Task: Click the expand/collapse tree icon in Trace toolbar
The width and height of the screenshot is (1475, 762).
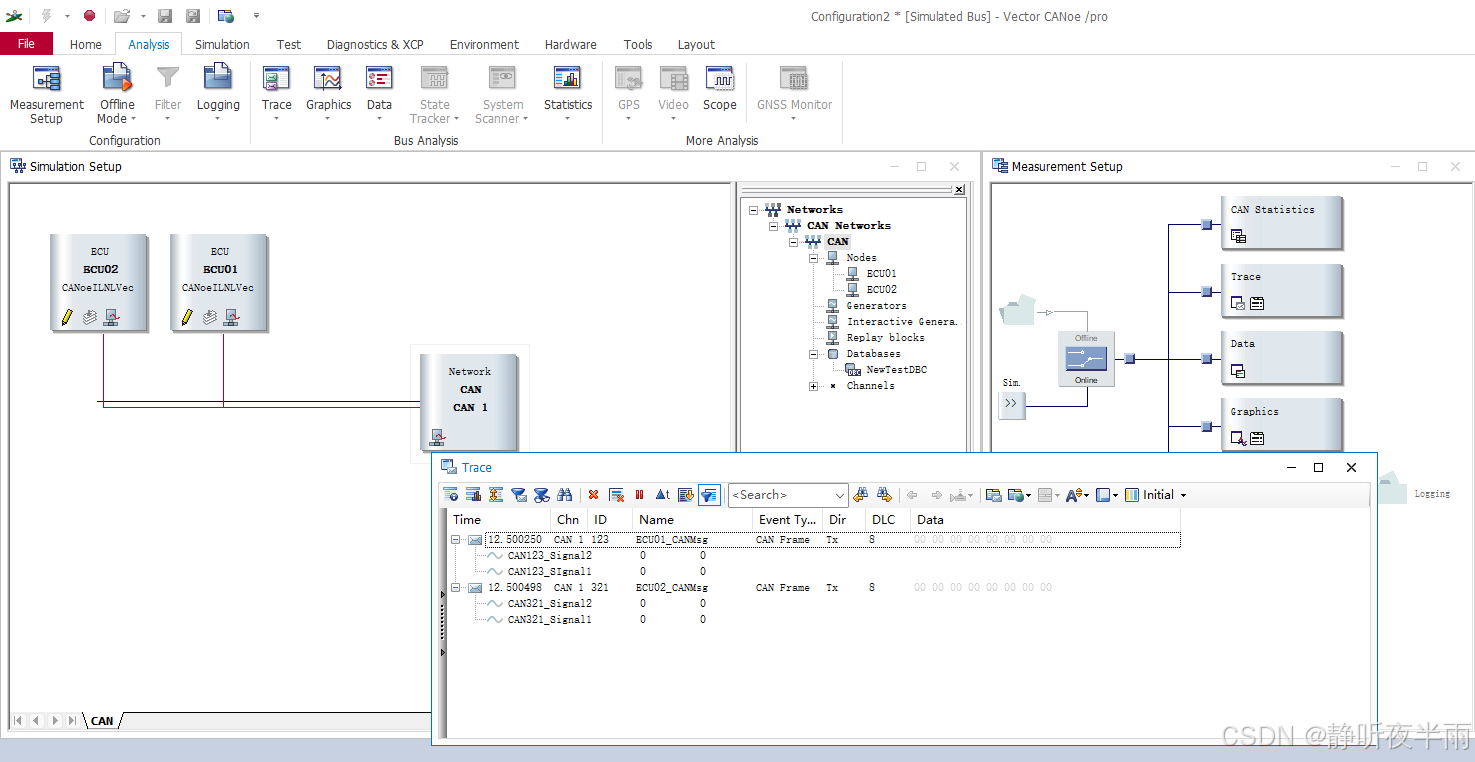Action: coord(496,495)
